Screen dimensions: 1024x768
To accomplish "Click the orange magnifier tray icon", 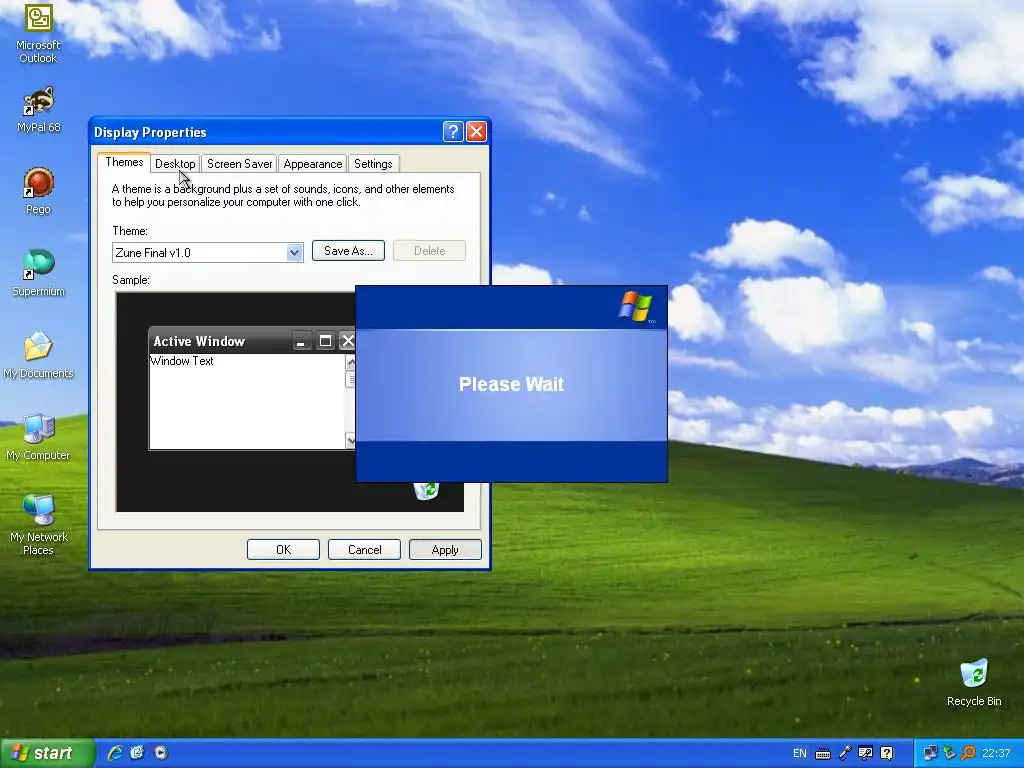I will tap(968, 754).
